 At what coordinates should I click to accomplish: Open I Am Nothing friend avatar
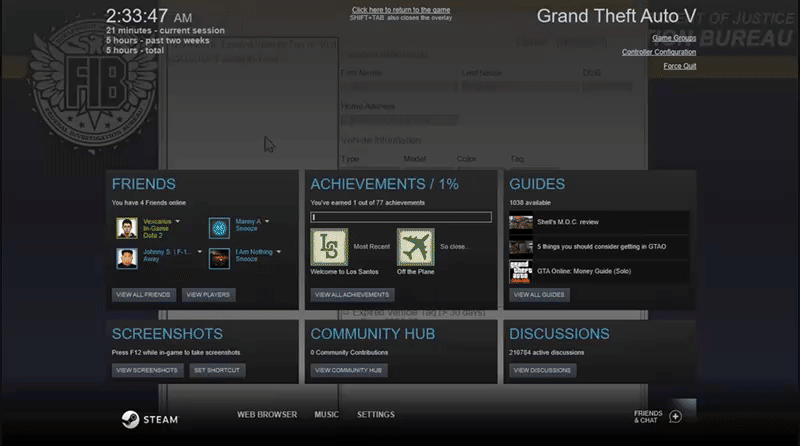point(219,258)
